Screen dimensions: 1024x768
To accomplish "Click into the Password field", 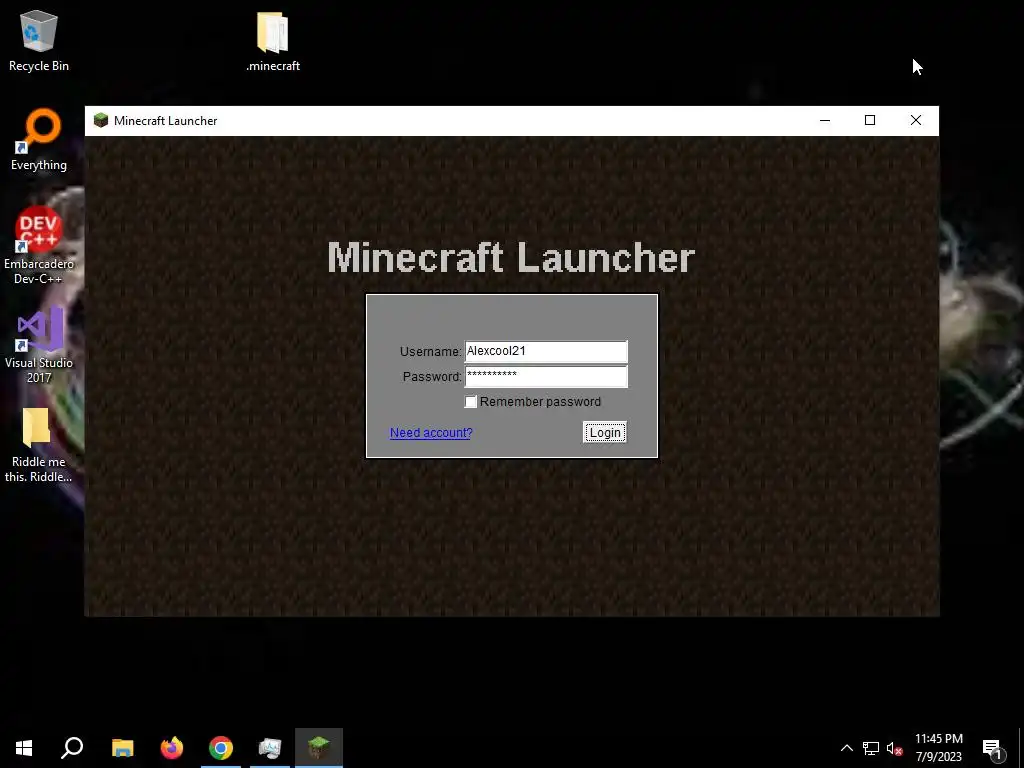I will [546, 376].
